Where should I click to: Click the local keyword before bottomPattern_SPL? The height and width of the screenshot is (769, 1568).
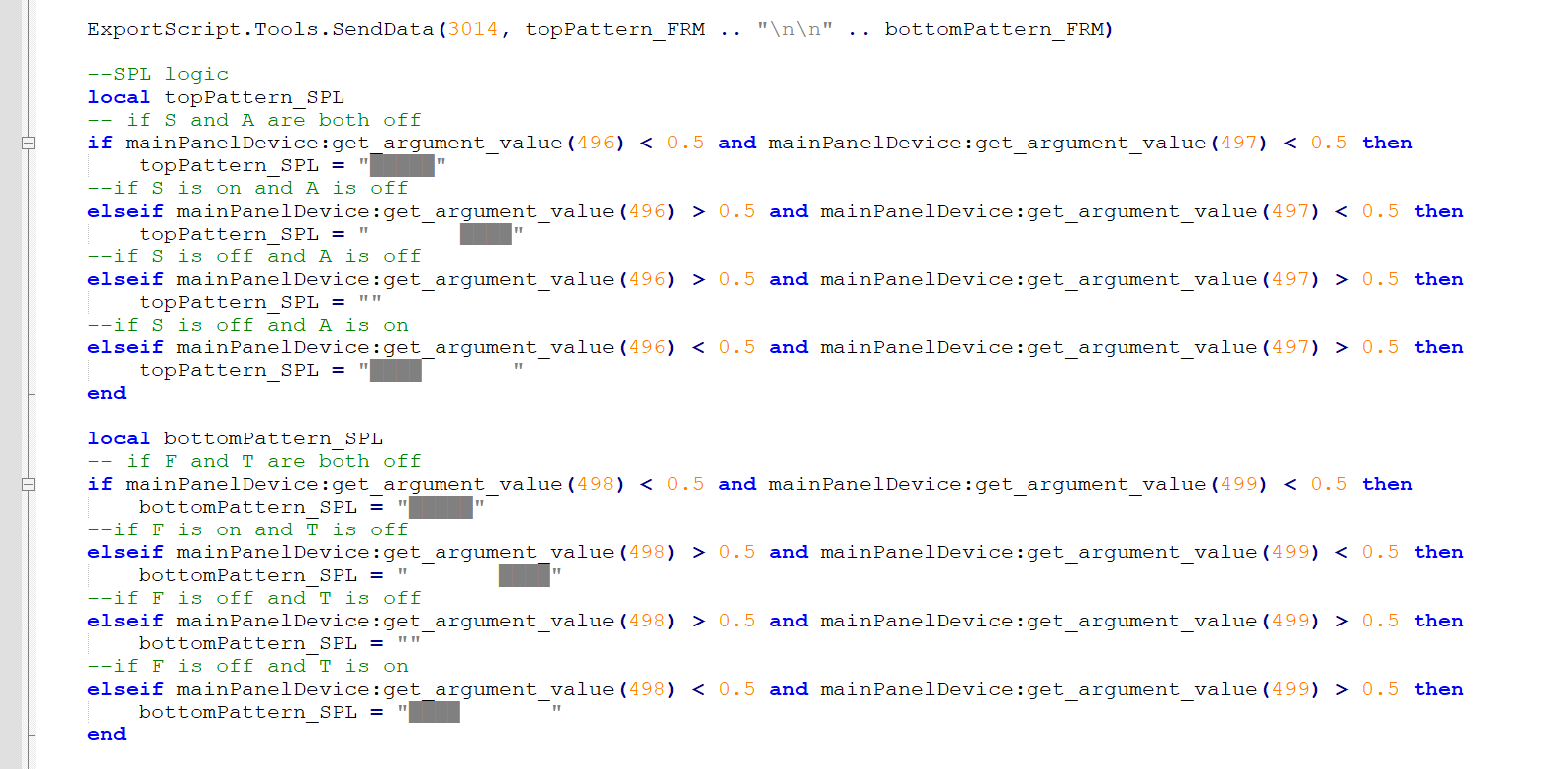(x=119, y=438)
